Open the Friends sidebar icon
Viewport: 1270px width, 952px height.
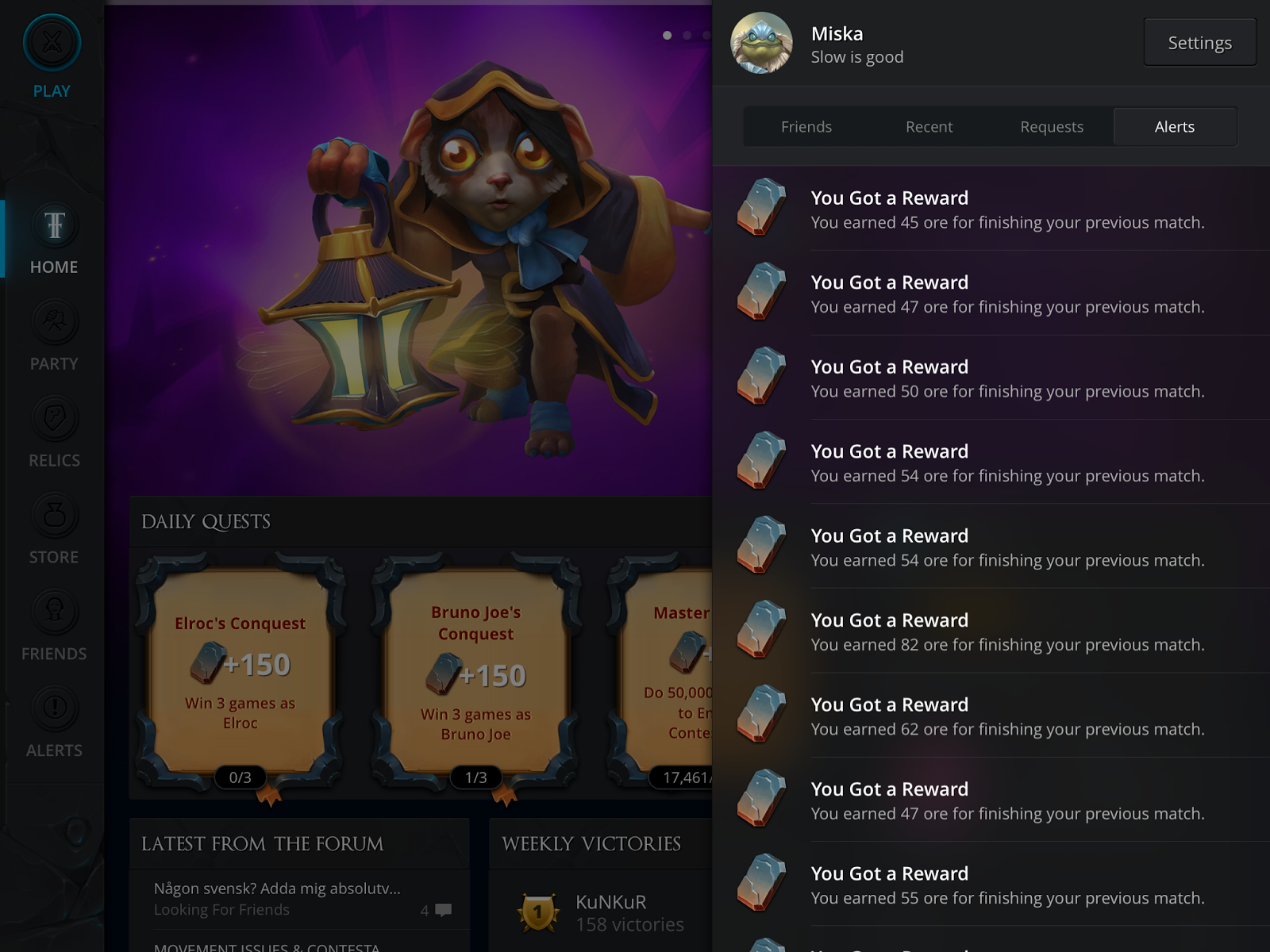(54, 612)
